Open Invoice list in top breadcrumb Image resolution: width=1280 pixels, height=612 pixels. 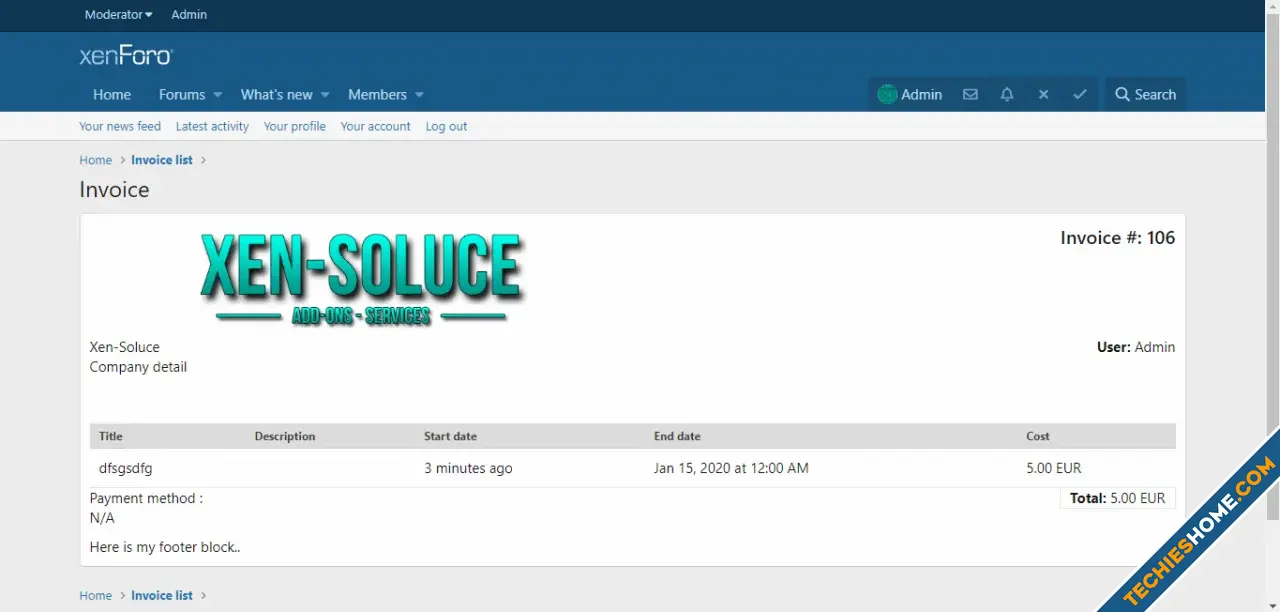click(x=162, y=160)
